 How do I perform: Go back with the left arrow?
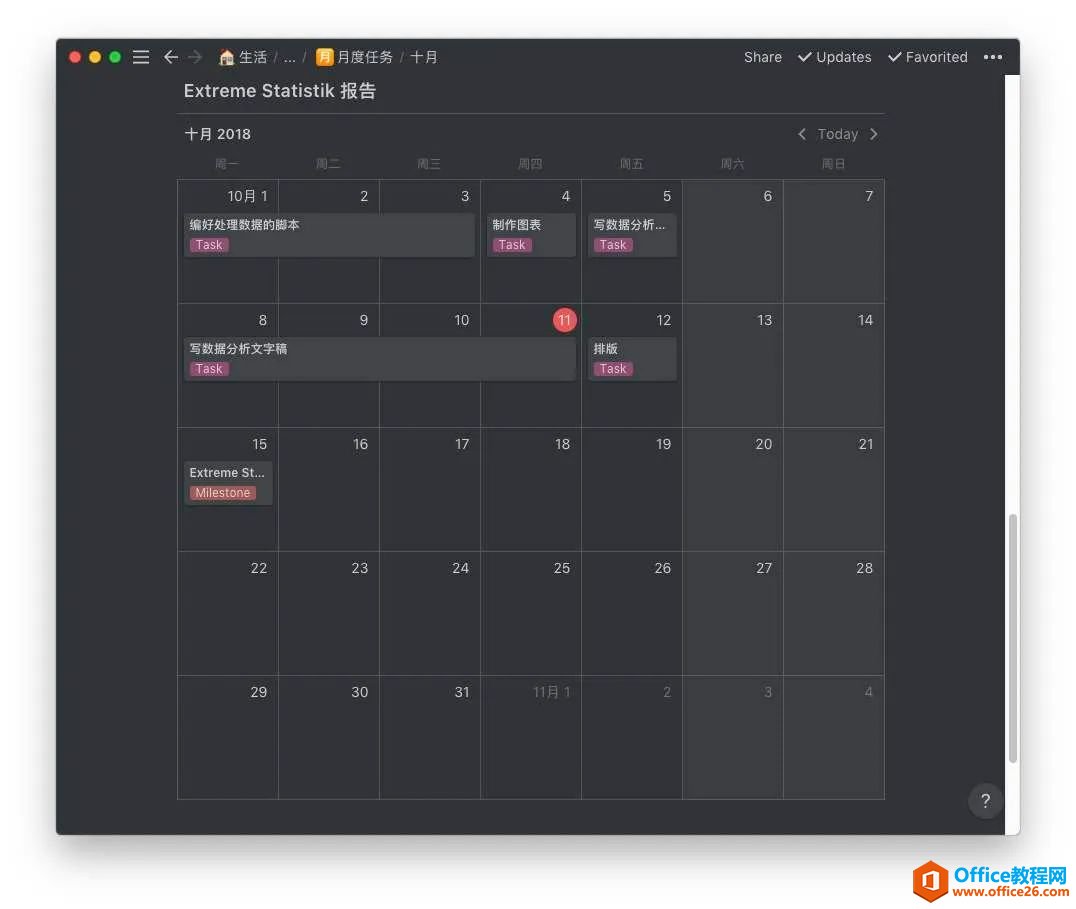[x=171, y=57]
